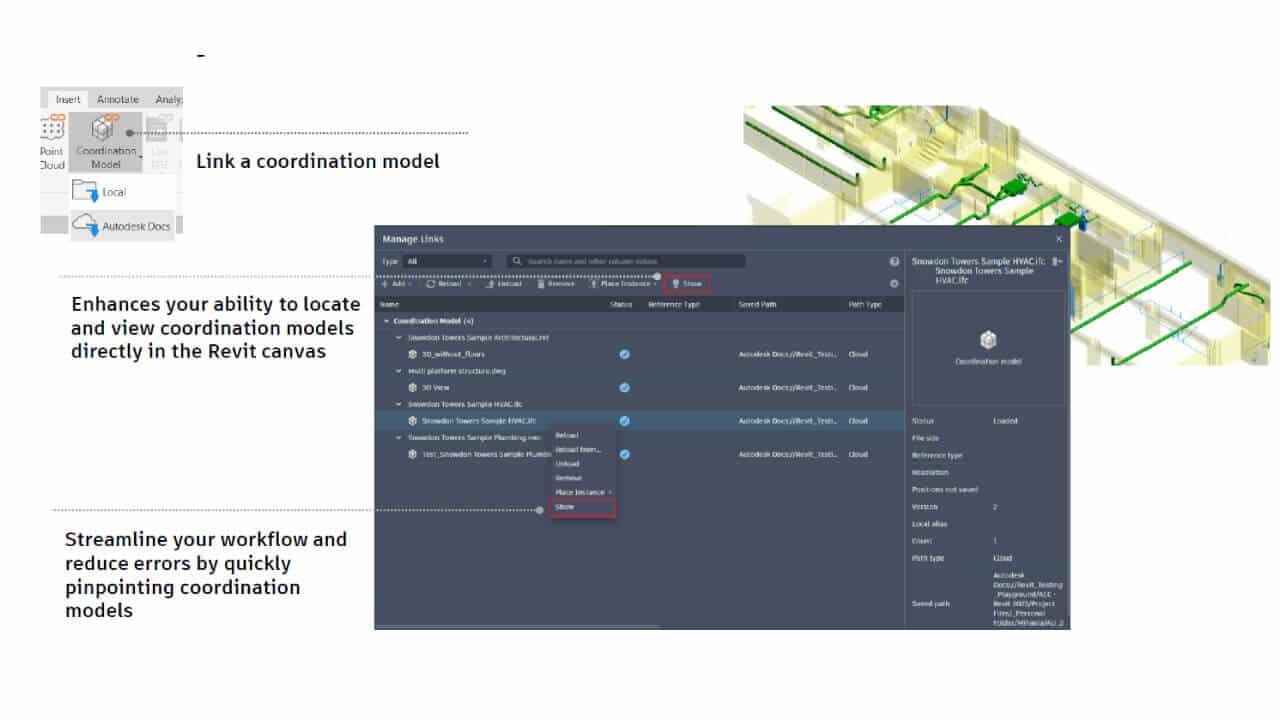Click the Remove toolbar button with trash icon
Image resolution: width=1280 pixels, height=720 pixels.
click(556, 284)
